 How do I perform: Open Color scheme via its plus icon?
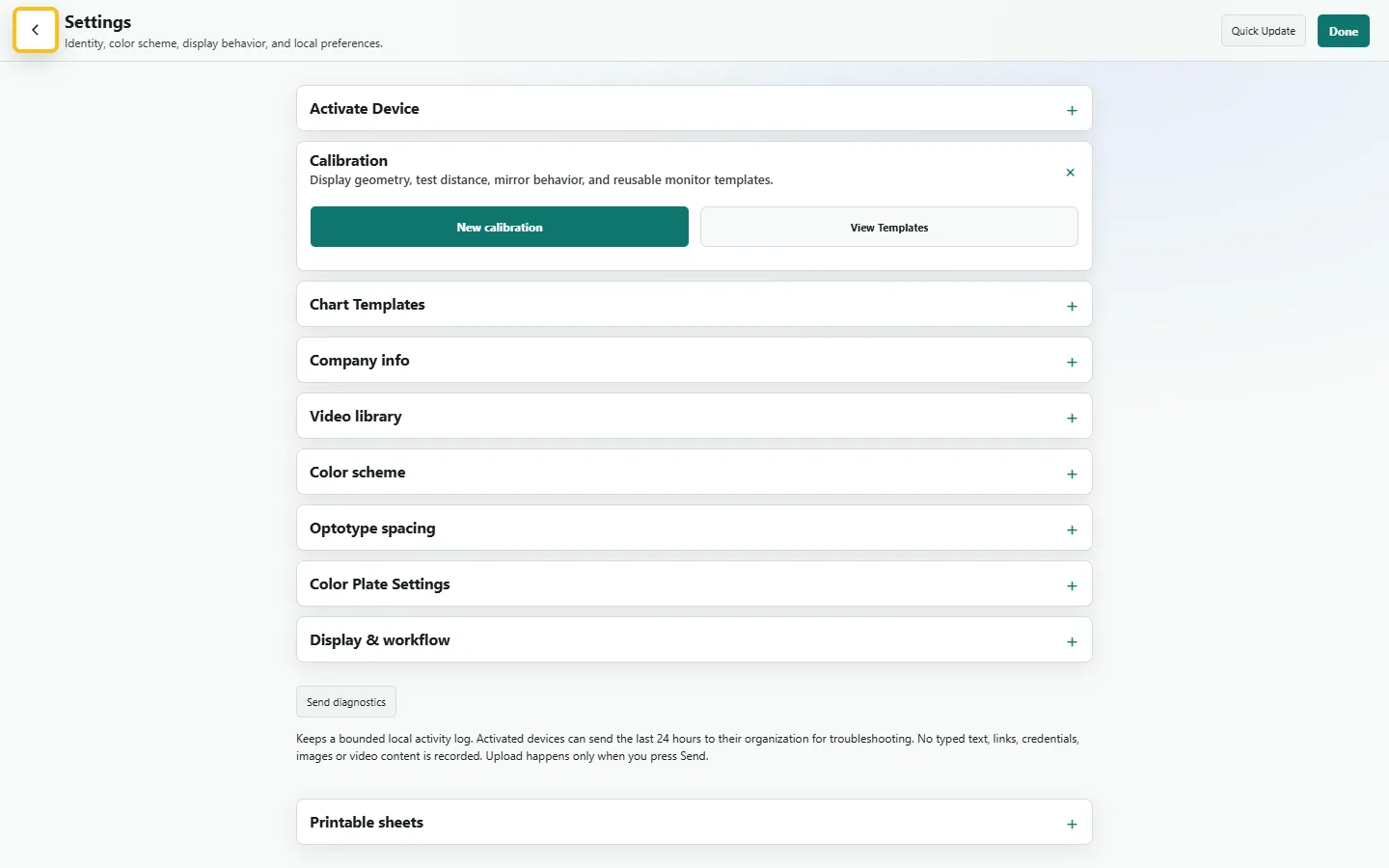(x=1072, y=474)
